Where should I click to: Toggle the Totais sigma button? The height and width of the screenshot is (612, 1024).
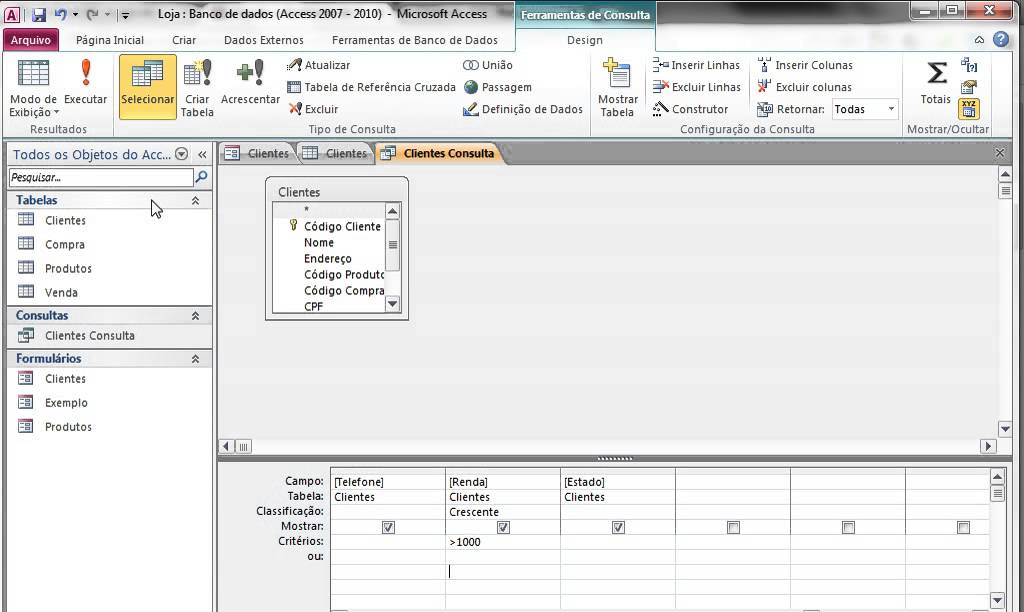coord(936,82)
